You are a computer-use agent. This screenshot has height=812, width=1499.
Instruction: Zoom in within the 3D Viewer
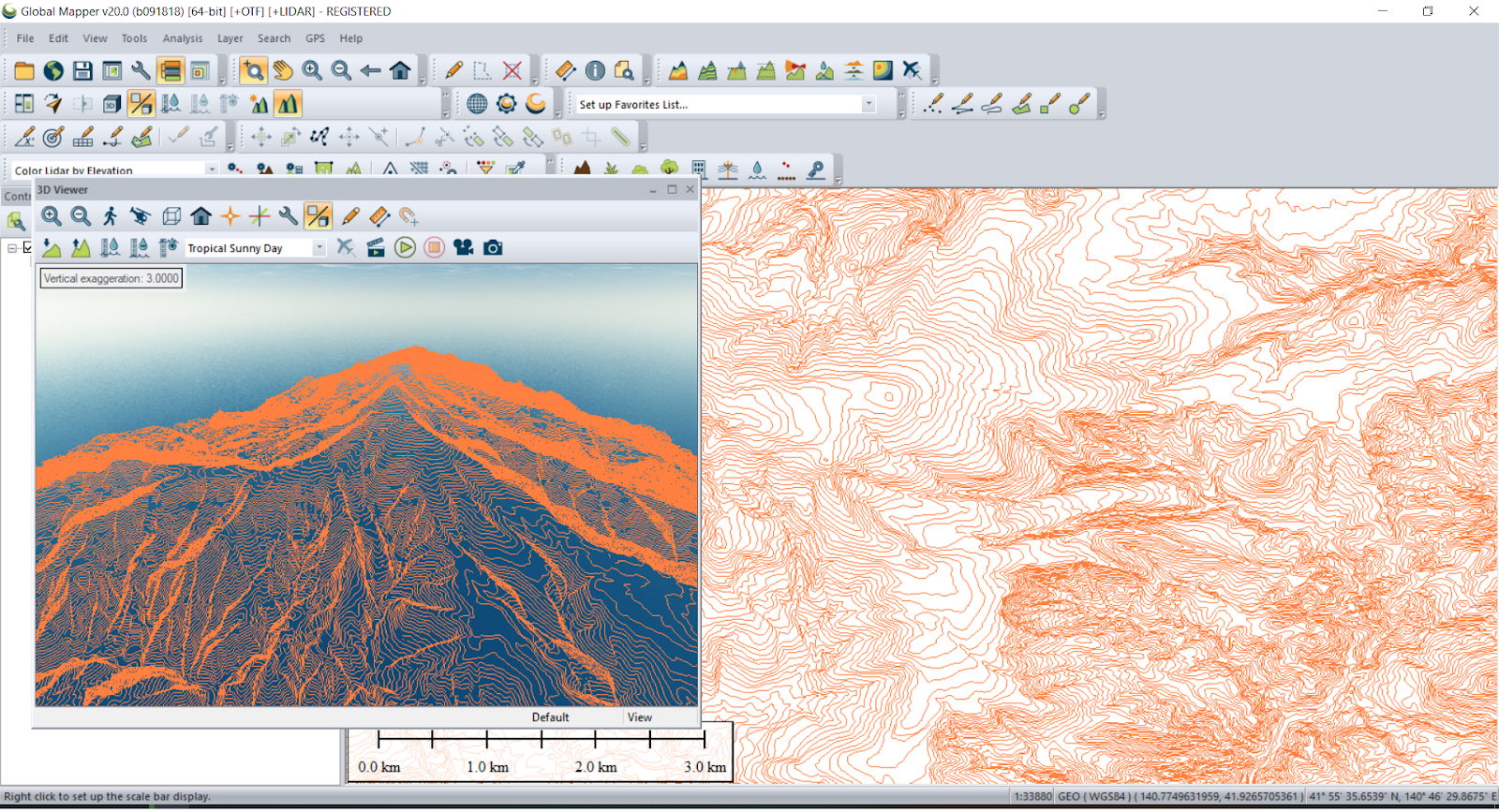pyautogui.click(x=52, y=216)
